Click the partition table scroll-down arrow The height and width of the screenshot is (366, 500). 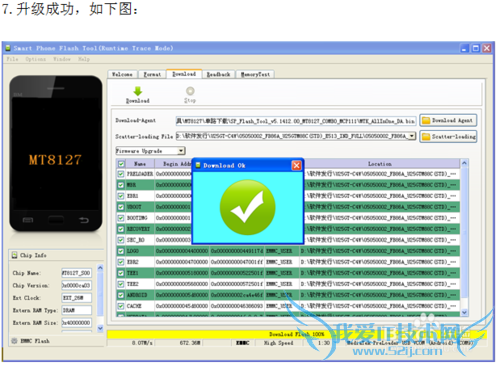464,312
